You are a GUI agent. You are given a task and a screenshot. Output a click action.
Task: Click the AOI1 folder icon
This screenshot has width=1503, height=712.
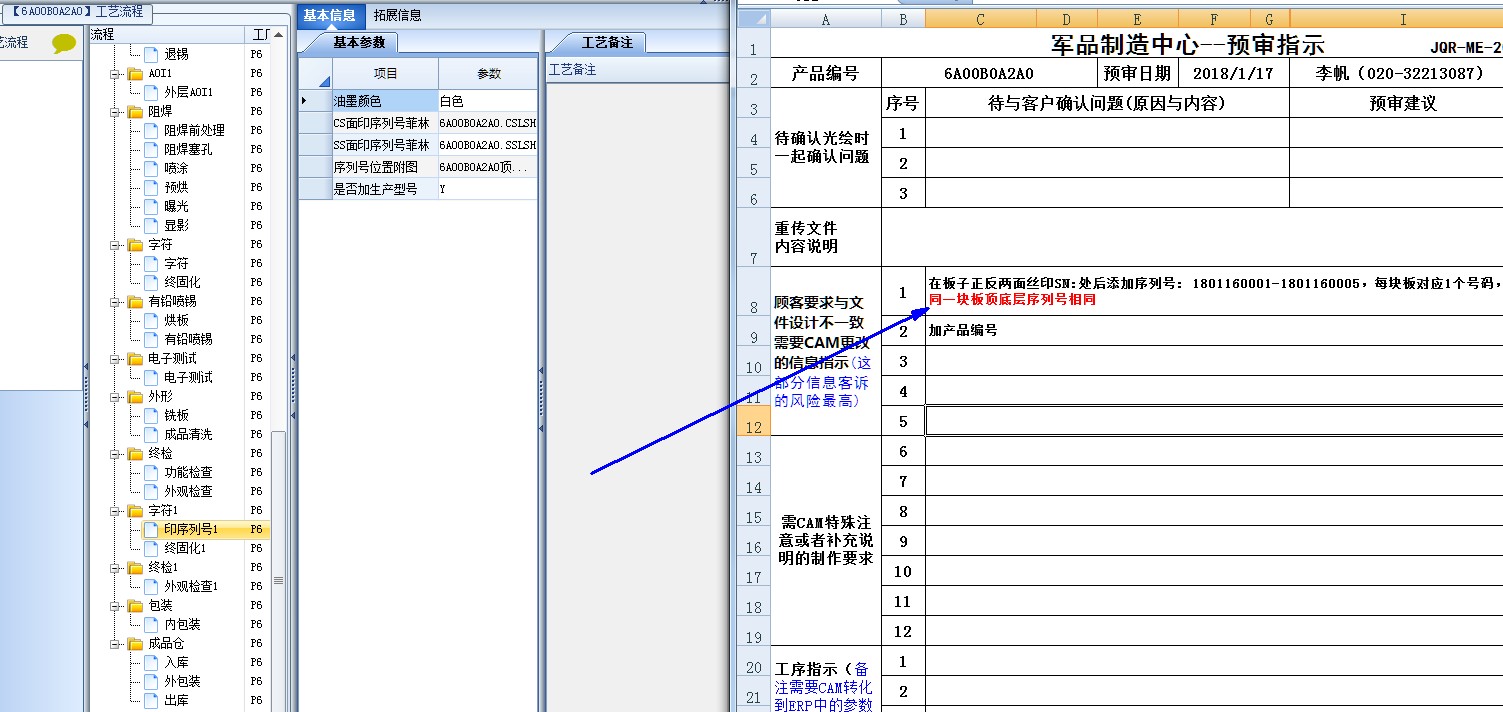[x=135, y=74]
